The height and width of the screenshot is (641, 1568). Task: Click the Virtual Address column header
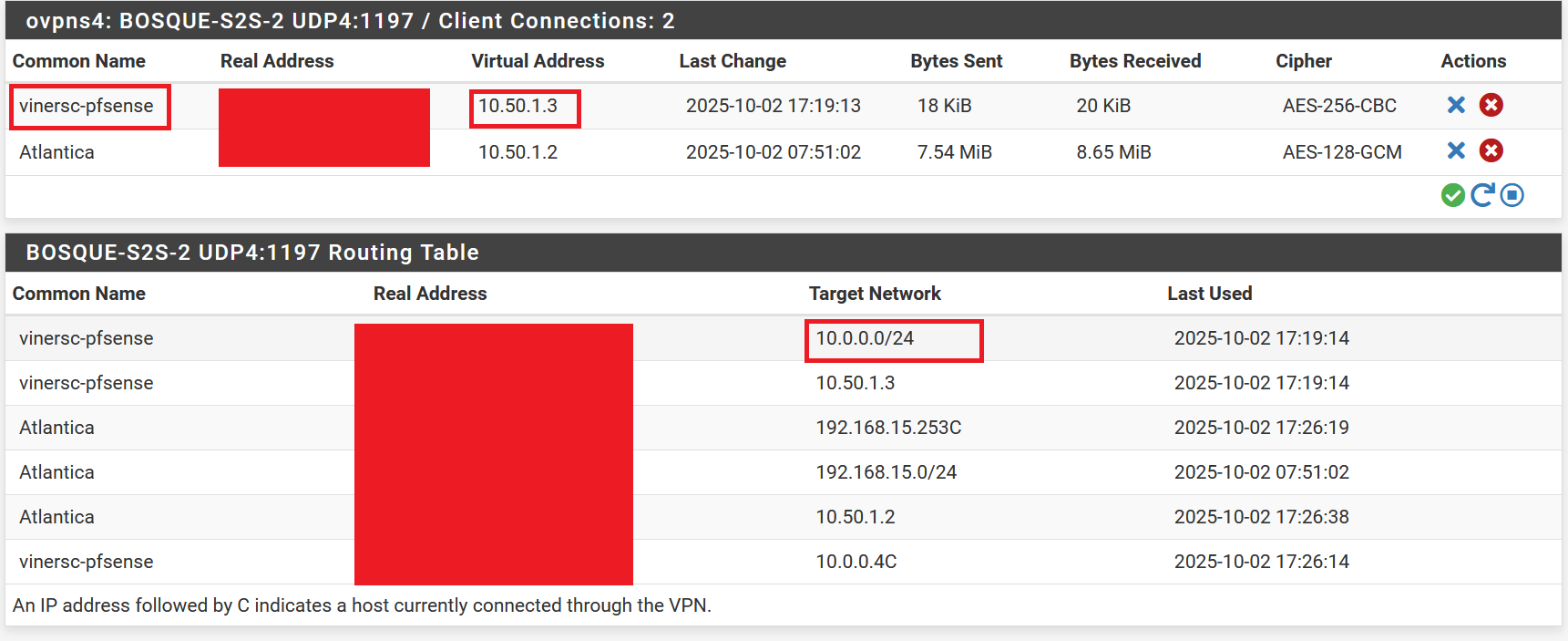[x=538, y=61]
